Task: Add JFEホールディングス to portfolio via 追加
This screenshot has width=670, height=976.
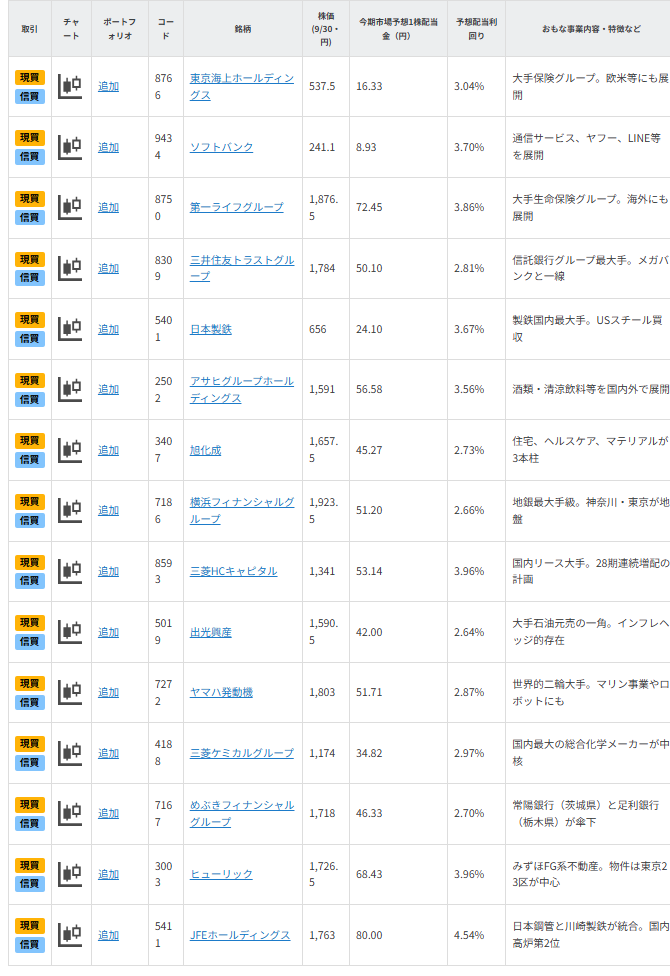Action: [x=108, y=935]
